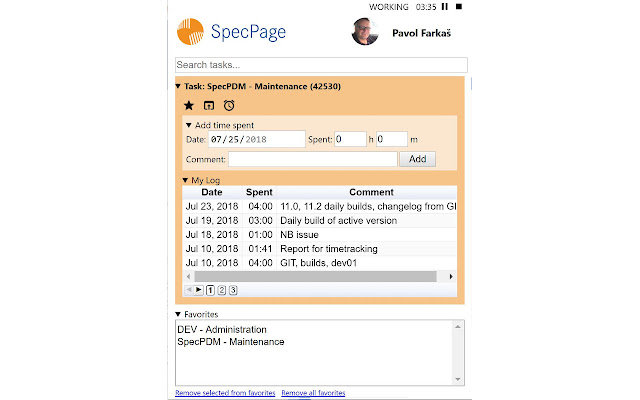
Task: Click the 01:41 spent value
Action: pyautogui.click(x=260, y=249)
